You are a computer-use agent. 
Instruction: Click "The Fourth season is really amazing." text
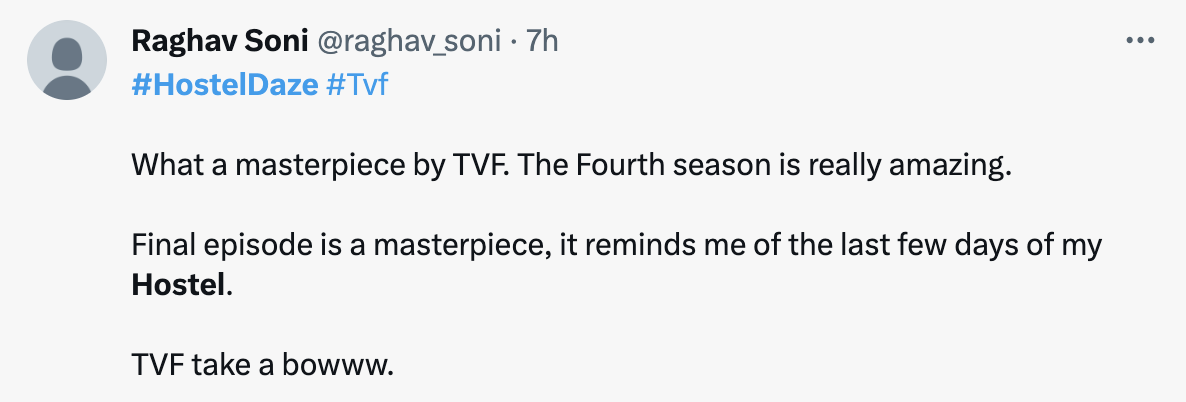coord(763,164)
